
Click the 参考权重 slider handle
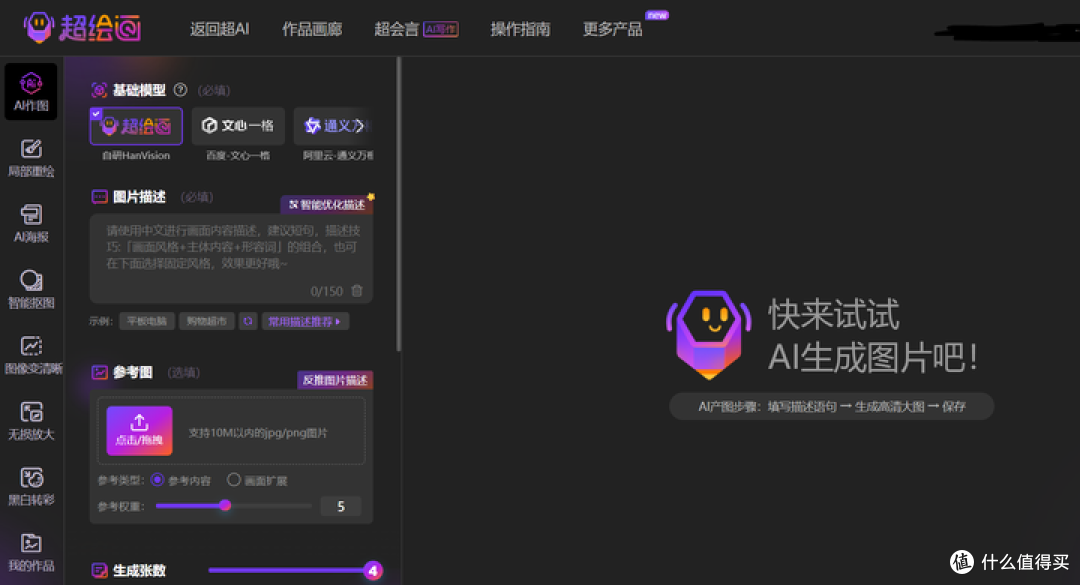click(225, 506)
